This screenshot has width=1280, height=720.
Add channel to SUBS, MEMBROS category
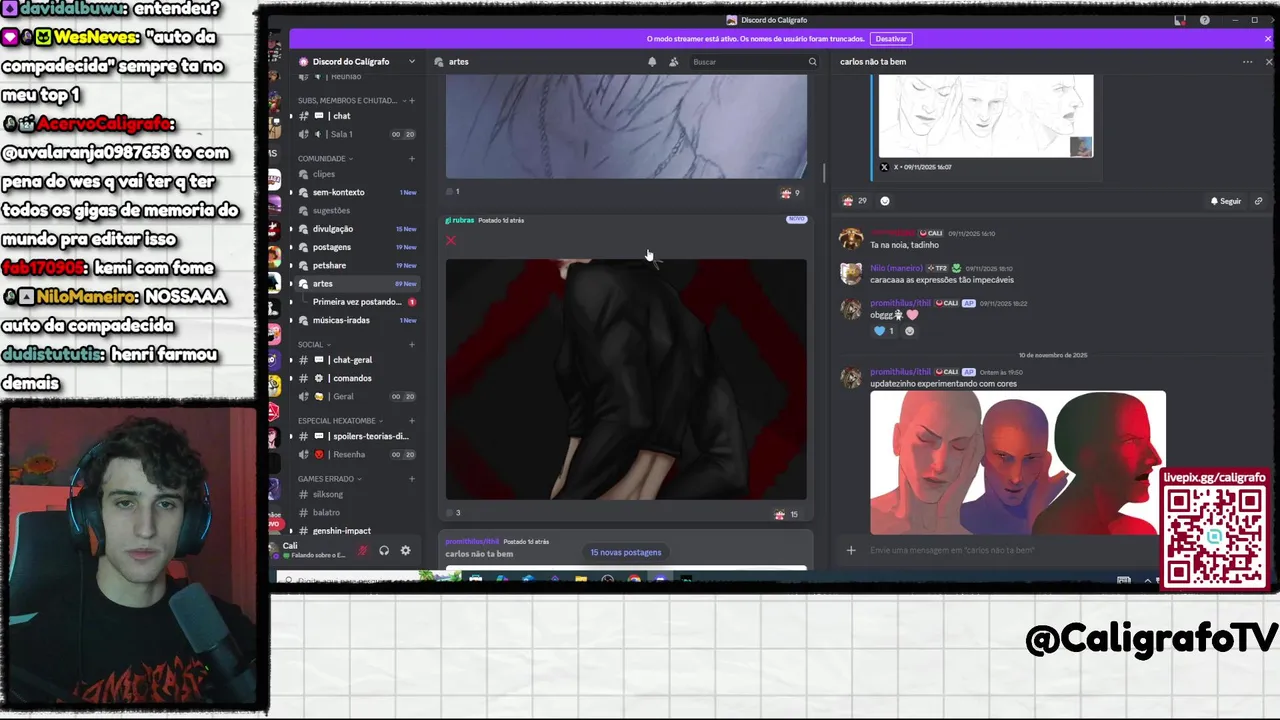point(412,100)
